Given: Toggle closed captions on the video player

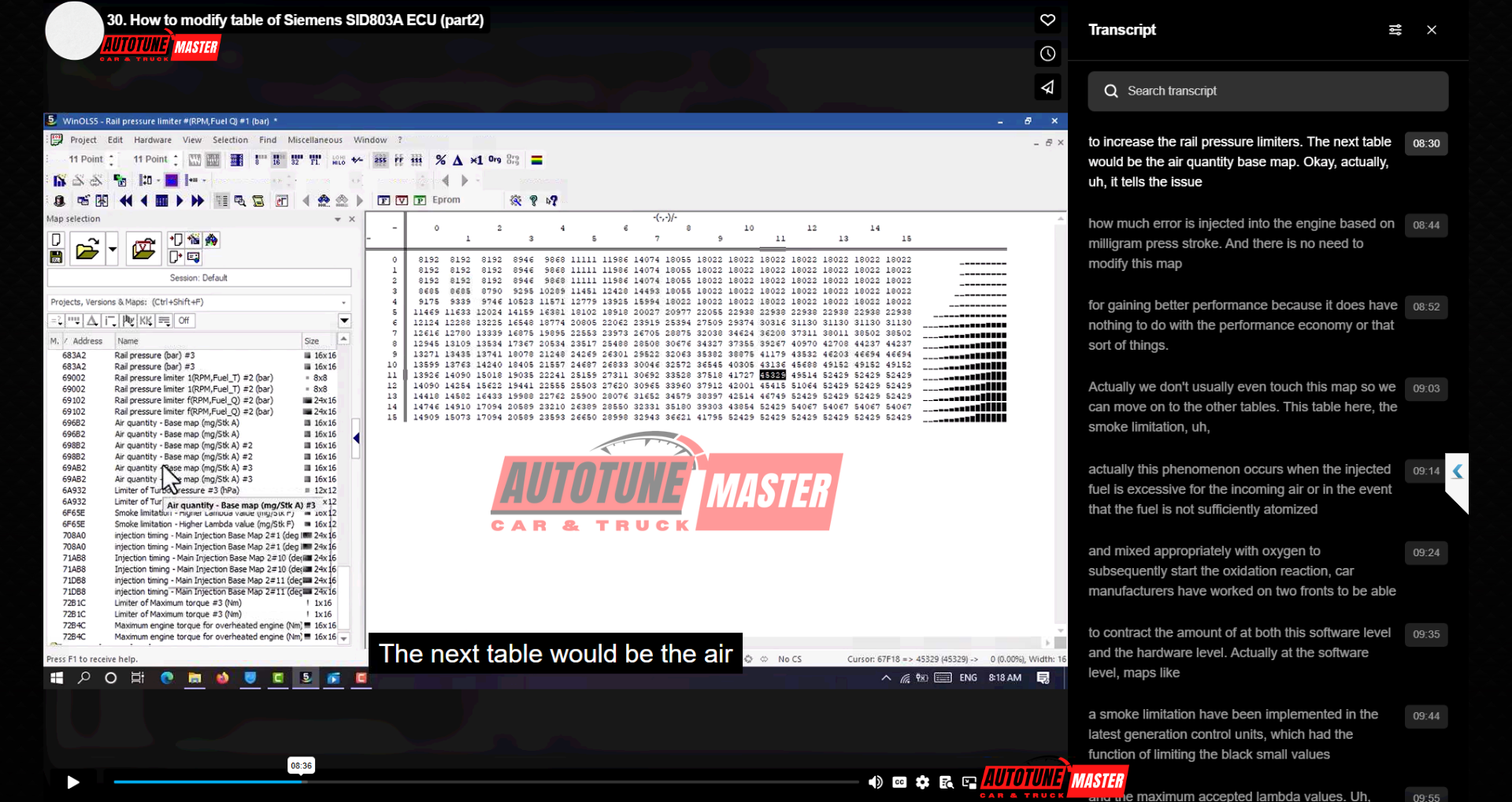Looking at the screenshot, I should tap(899, 782).
